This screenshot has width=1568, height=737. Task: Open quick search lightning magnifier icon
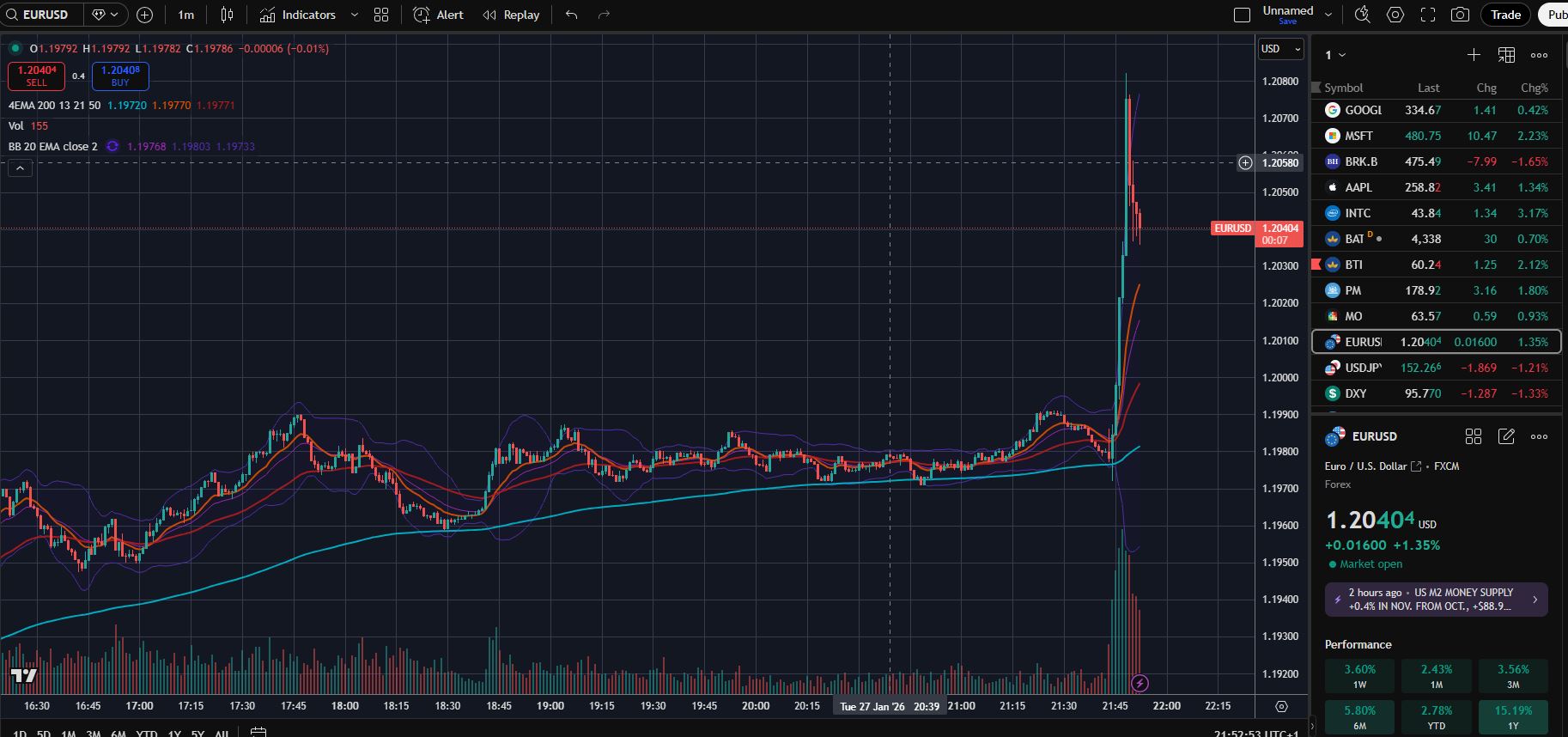1363,15
